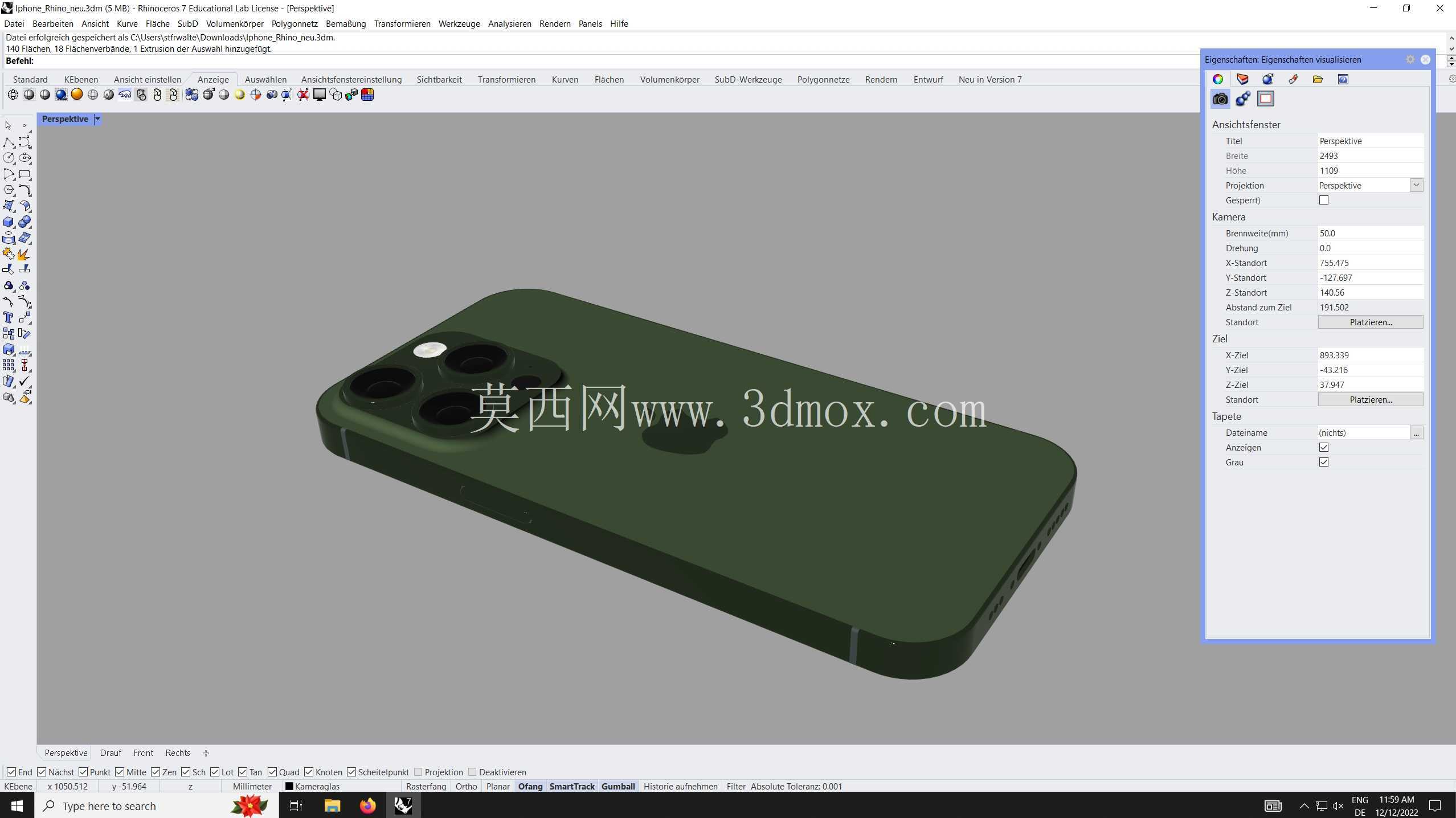The height and width of the screenshot is (818, 1456).
Task: Choose the Rectangle tool in left sidebar
Action: coord(24,174)
